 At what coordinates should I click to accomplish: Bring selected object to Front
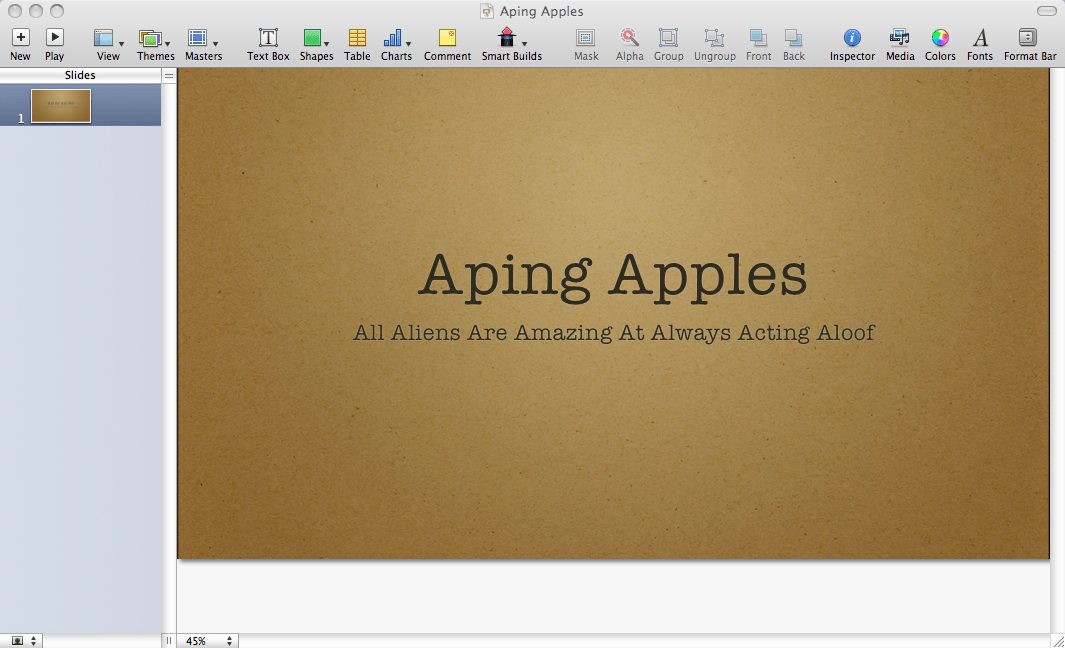(x=758, y=40)
